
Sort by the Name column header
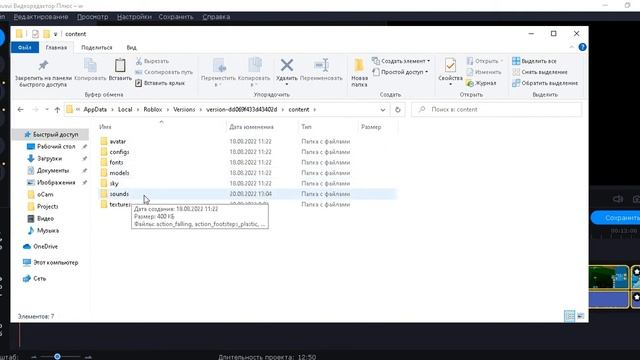point(105,127)
